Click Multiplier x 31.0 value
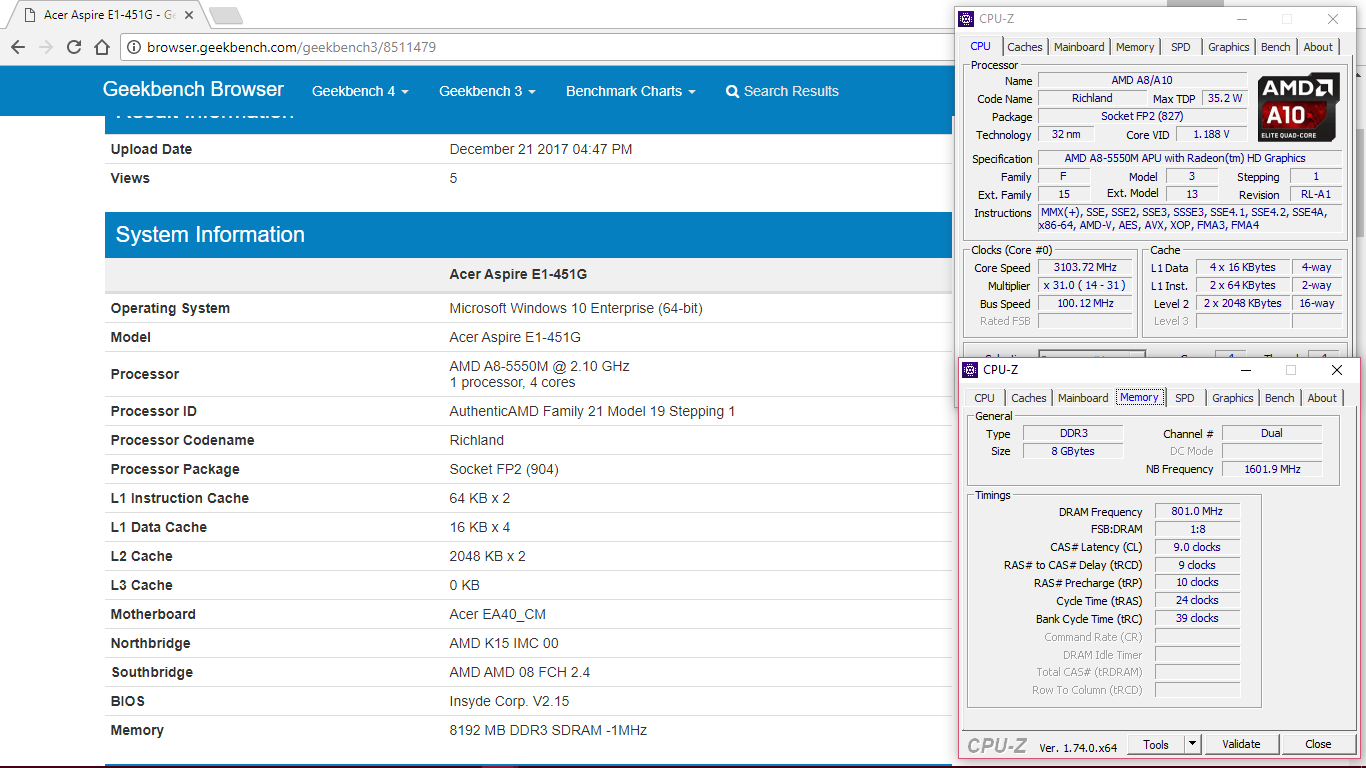 tap(1085, 285)
